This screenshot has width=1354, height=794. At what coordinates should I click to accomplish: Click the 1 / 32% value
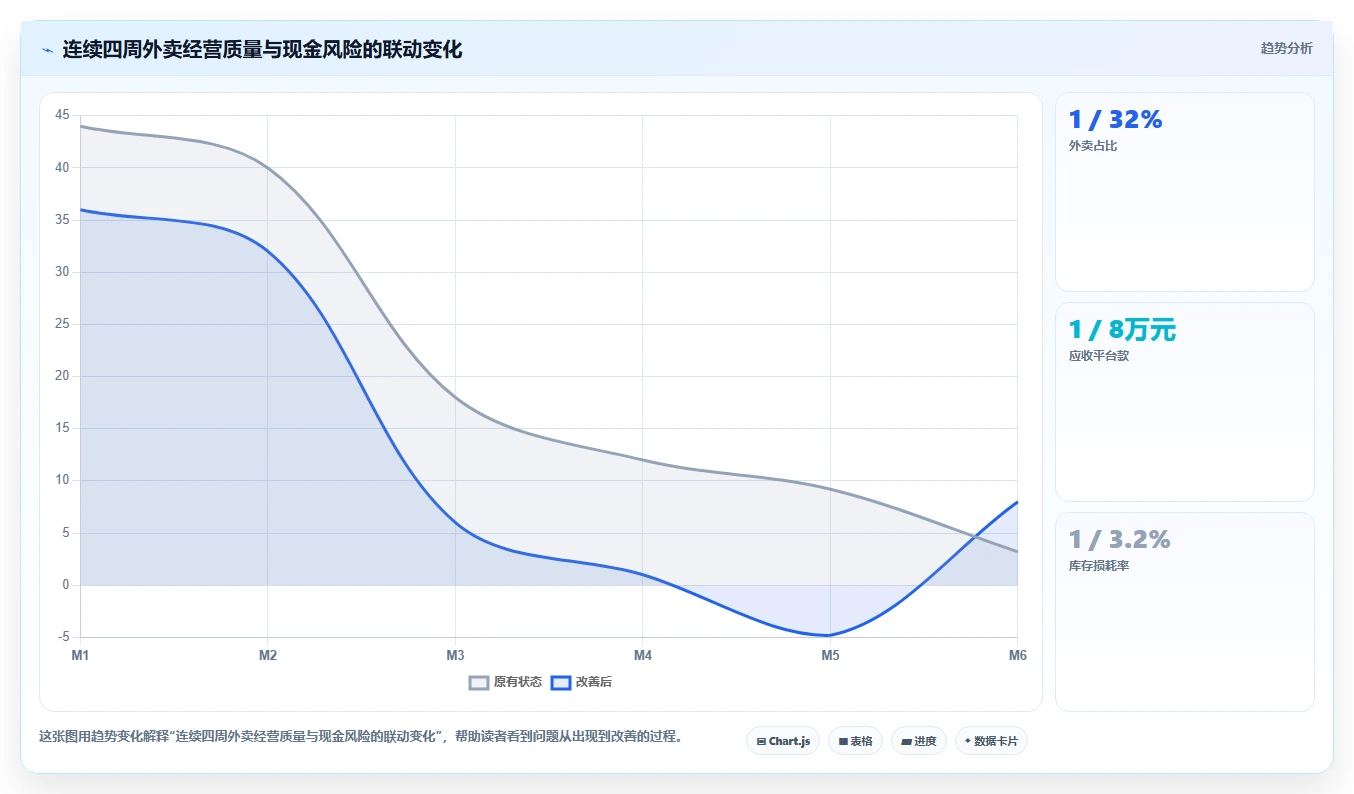(x=1115, y=120)
